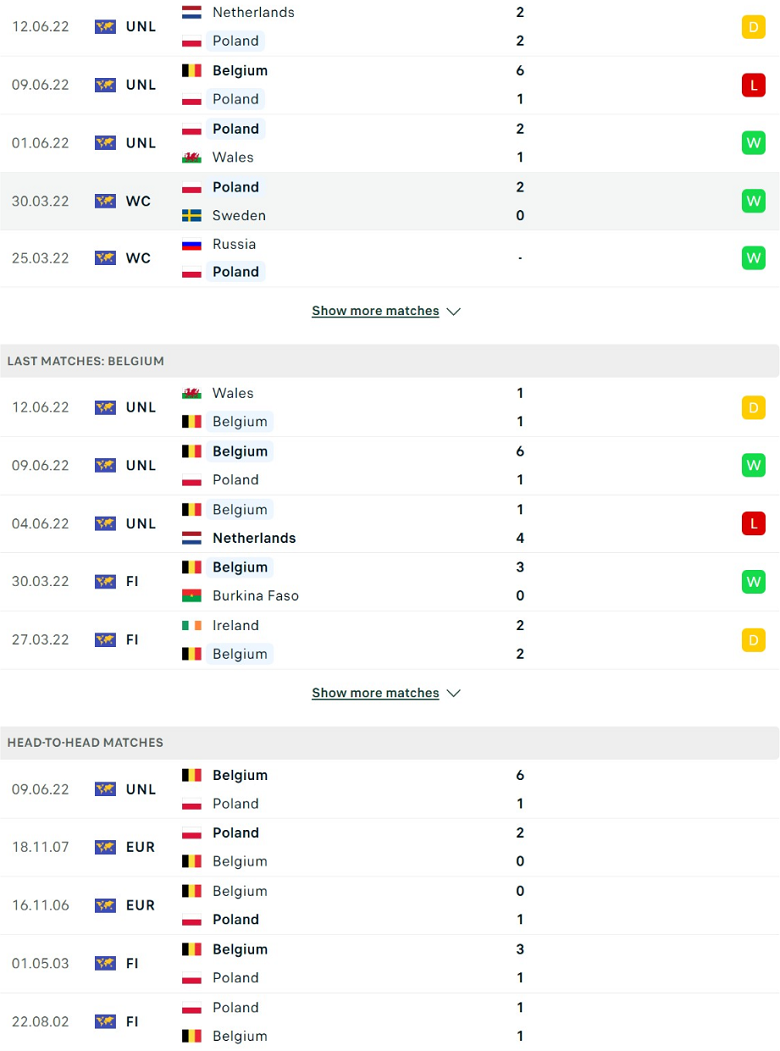Click the yellow D draw badge for Netherlands–Poland
Image resolution: width=780 pixels, height=1051 pixels.
[x=753, y=27]
